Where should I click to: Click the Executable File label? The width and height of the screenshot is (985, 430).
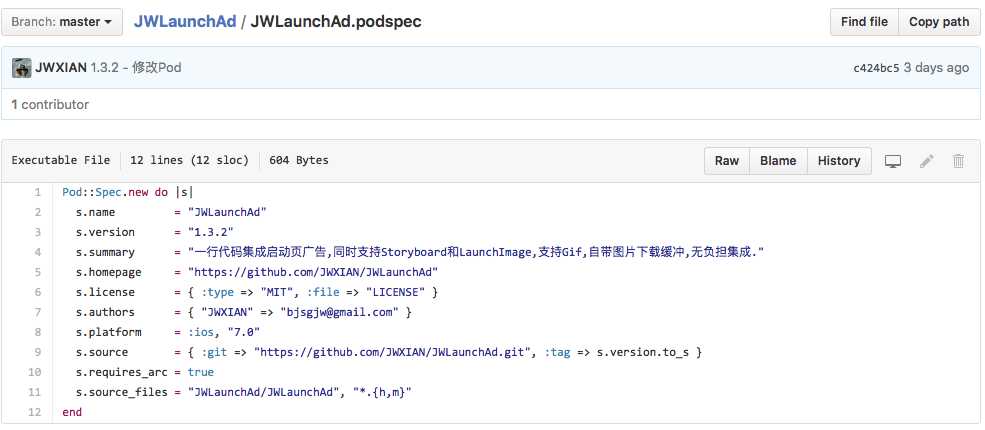point(61,161)
